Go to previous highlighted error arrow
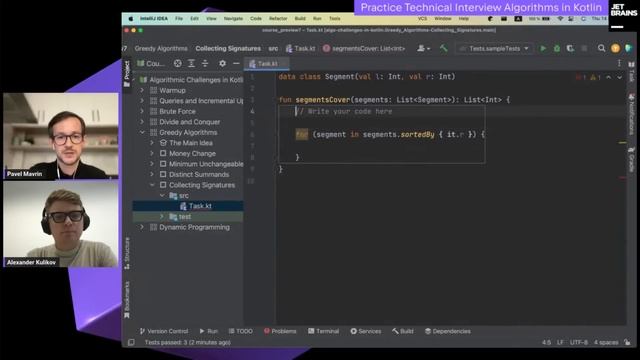The width and height of the screenshot is (640, 360). point(609,77)
